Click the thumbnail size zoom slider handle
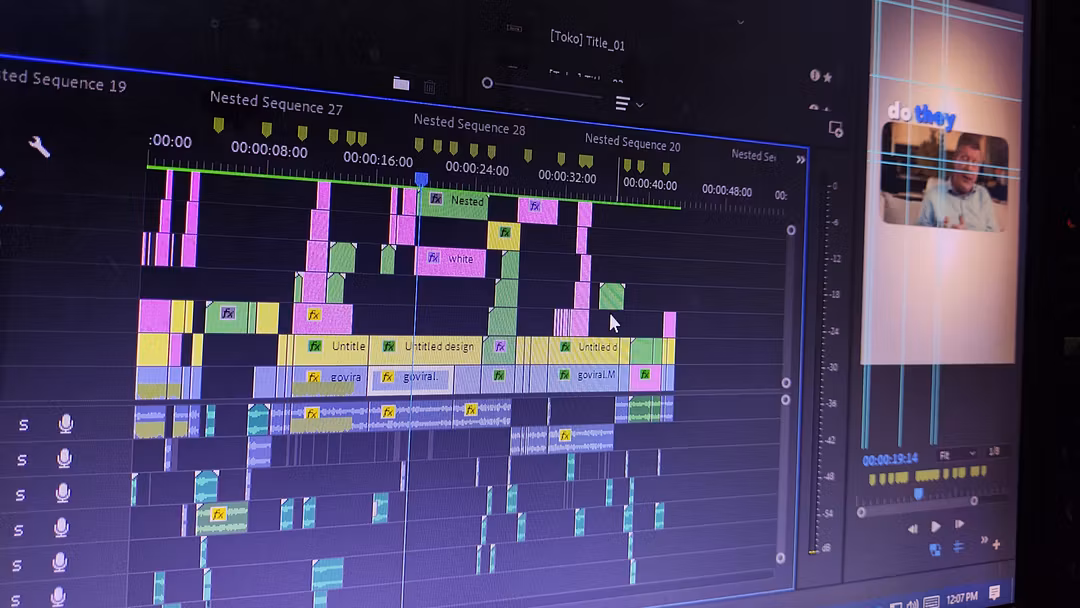The width and height of the screenshot is (1080, 608). [x=488, y=83]
